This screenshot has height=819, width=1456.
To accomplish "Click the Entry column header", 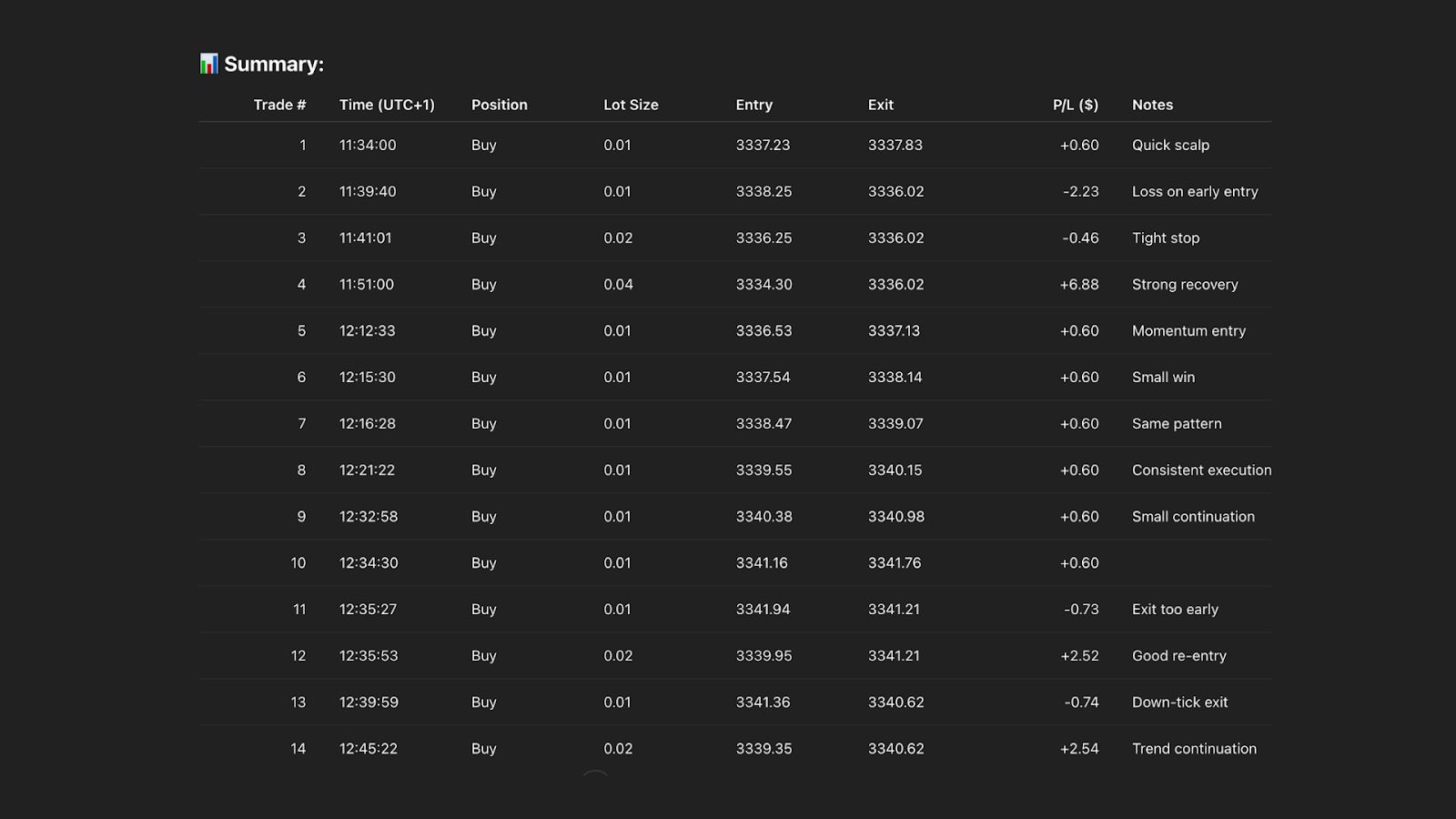I will coord(753,105).
